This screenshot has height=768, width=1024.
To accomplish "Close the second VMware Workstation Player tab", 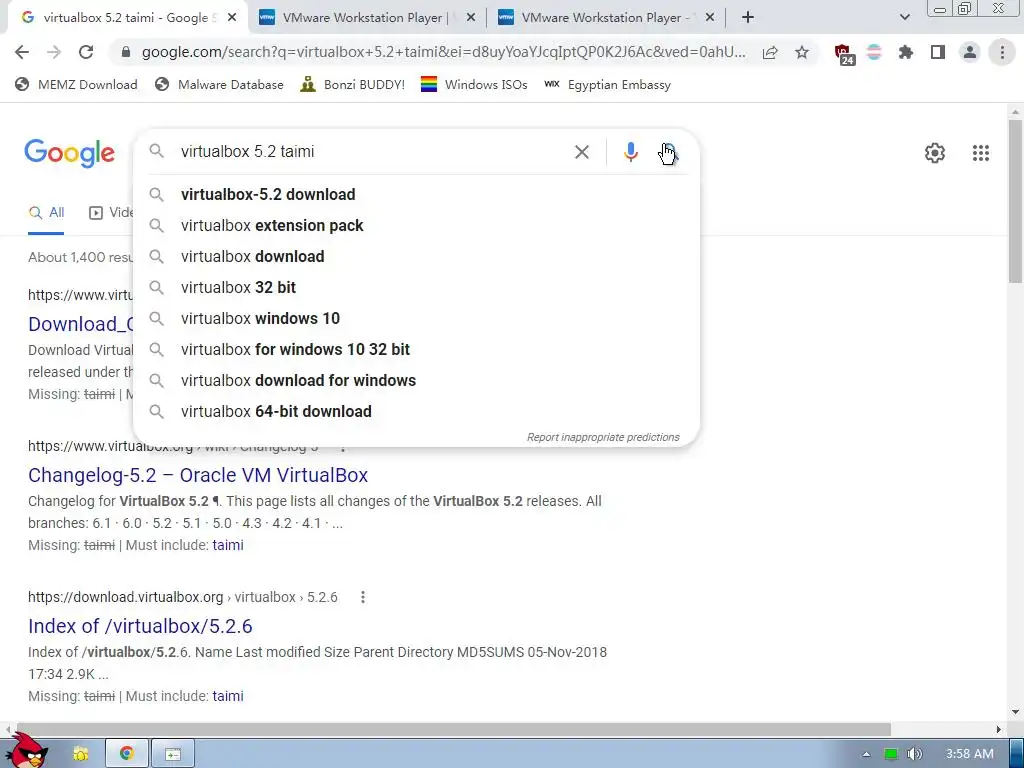I will point(710,18).
